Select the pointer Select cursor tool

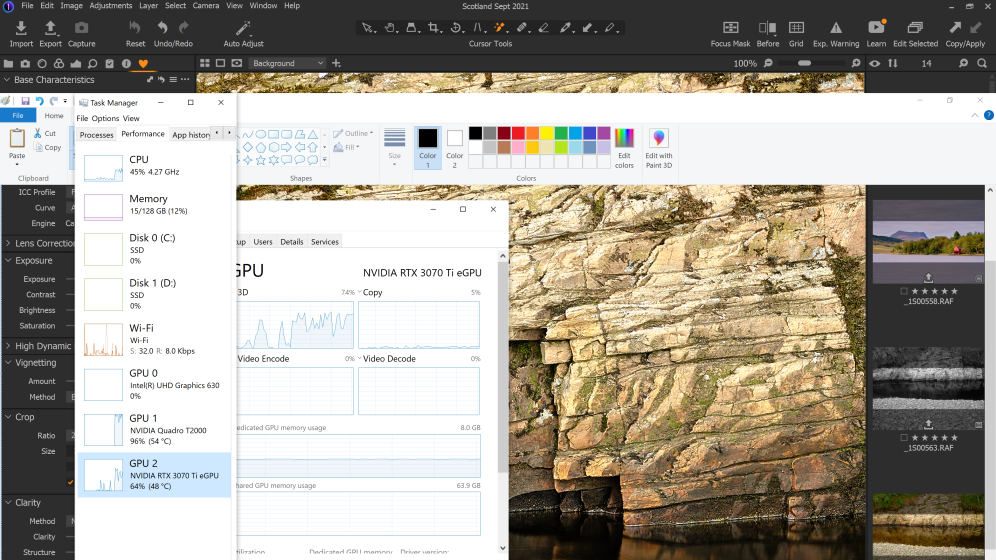coord(368,28)
